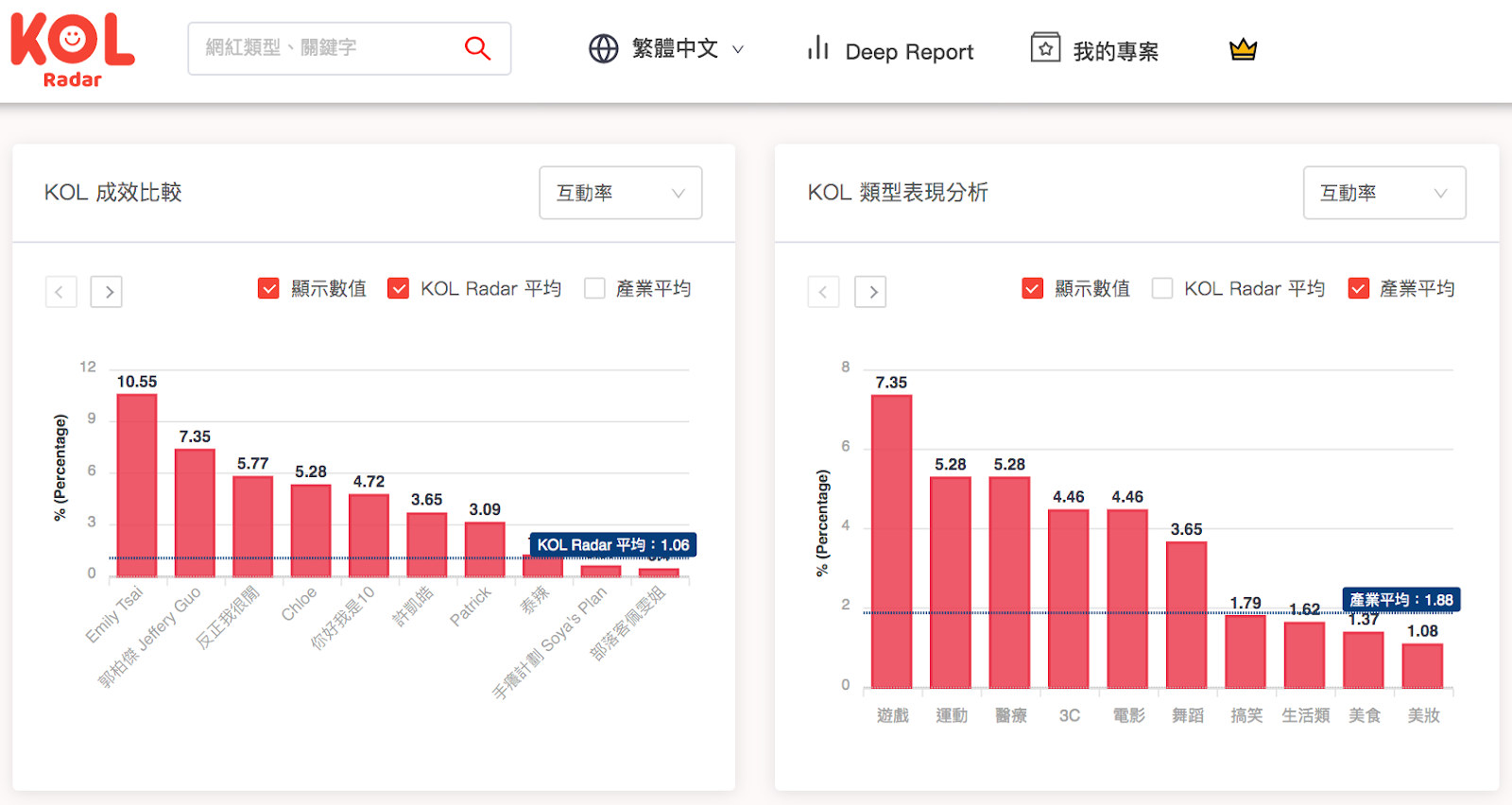Click the 電影 category bar
Screen dimensions: 1512x805
point(1127,599)
